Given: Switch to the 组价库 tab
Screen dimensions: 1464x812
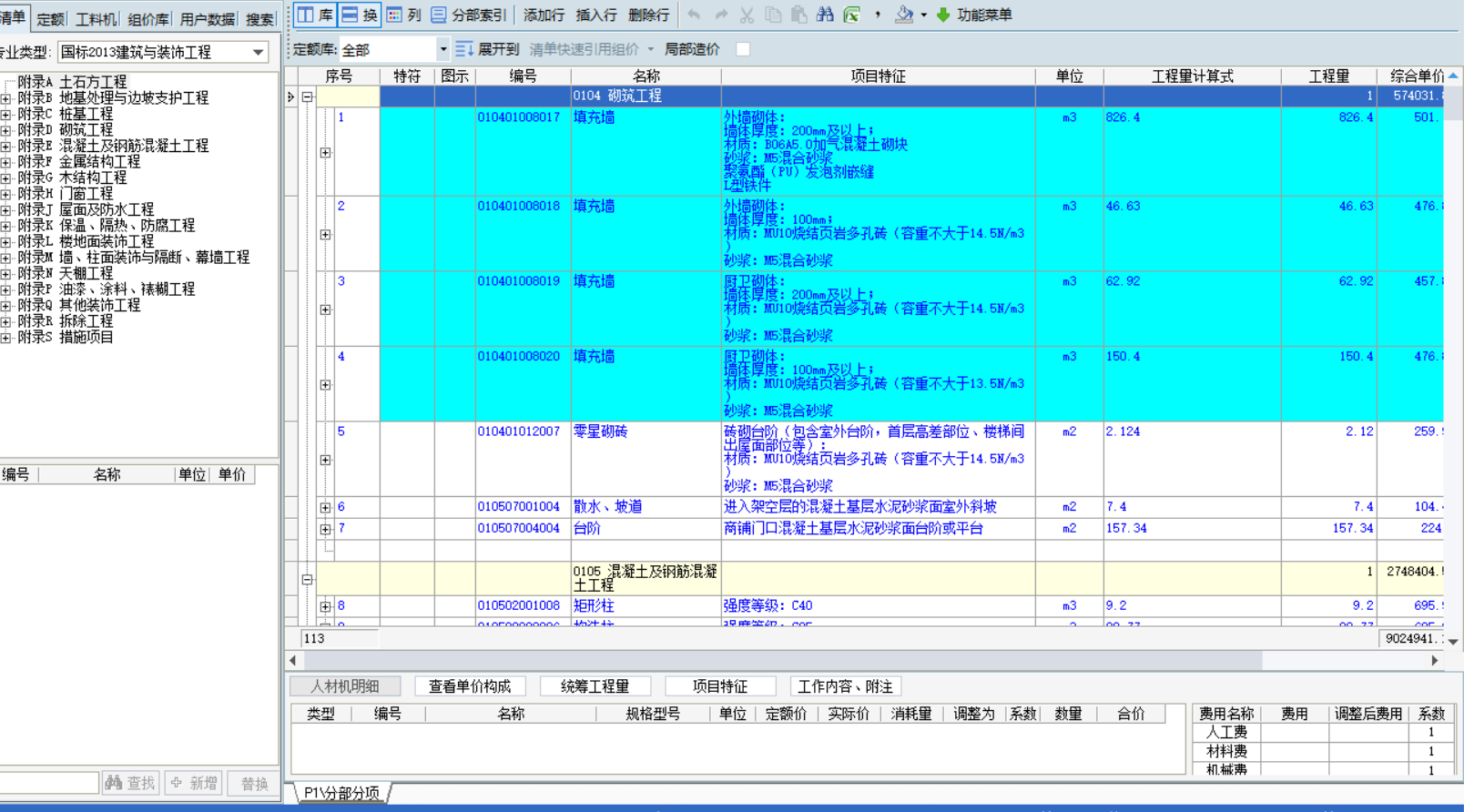Looking at the screenshot, I should [147, 19].
